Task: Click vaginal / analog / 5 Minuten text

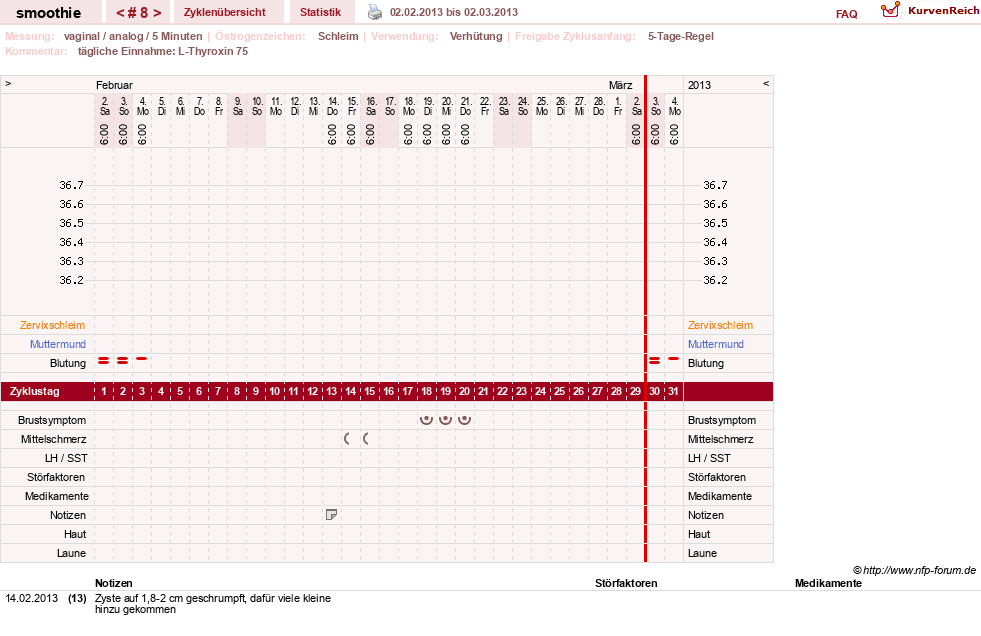Action: click(133, 36)
